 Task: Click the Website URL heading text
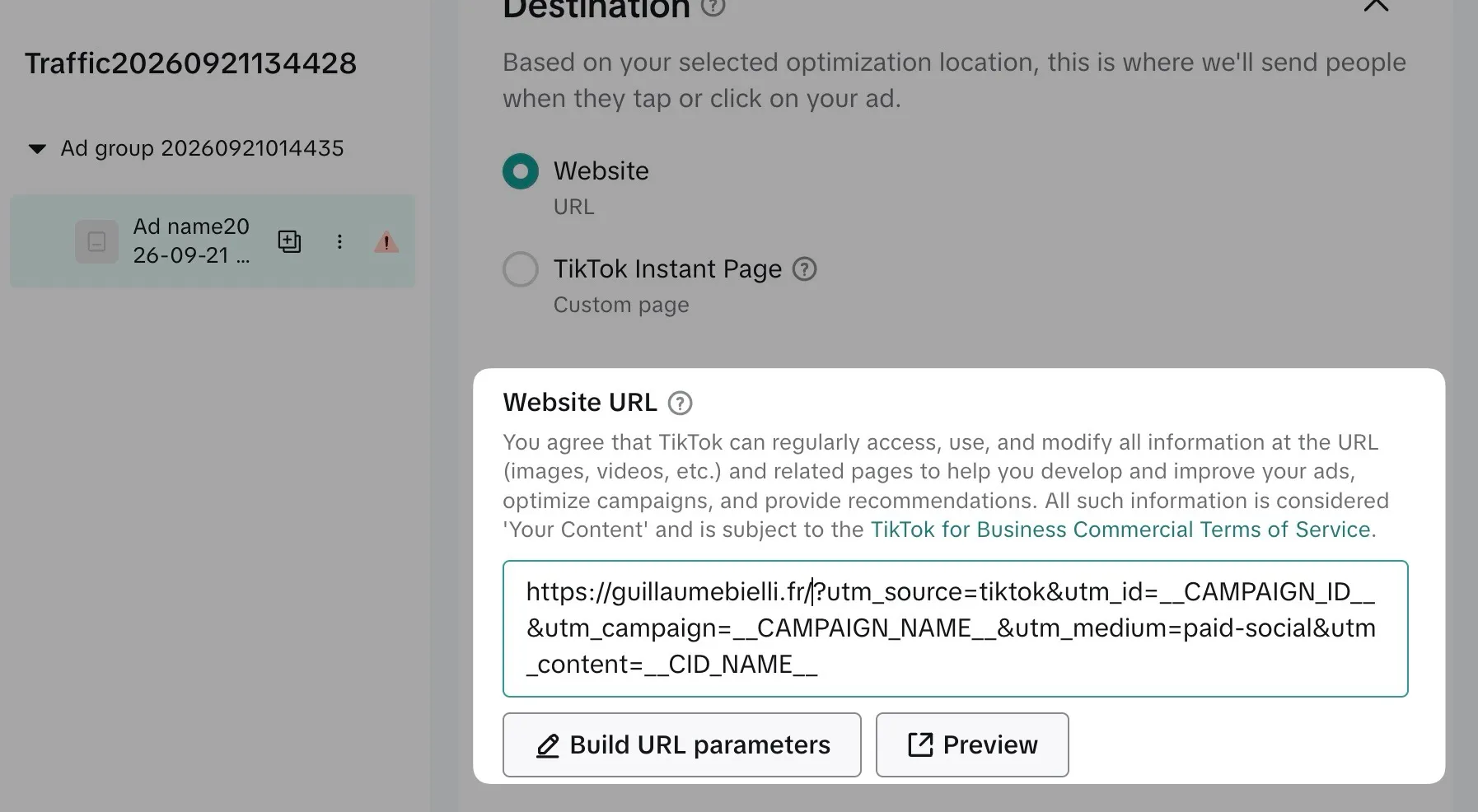point(580,403)
